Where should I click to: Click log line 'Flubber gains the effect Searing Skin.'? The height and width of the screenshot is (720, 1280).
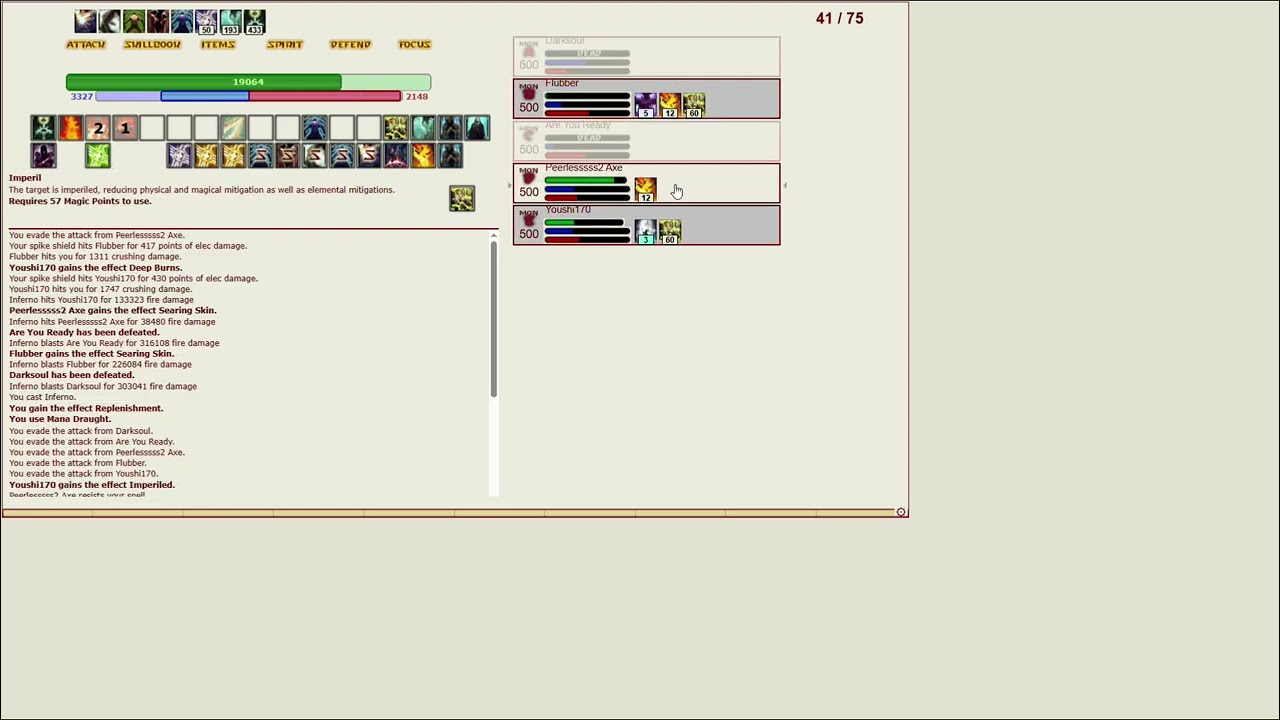pyautogui.click(x=91, y=354)
